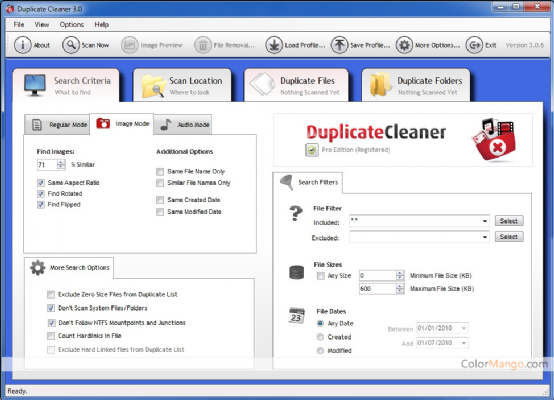Viewport: 554px width, 400px height.
Task: Click the Duplicate Cleaner red folder logo
Action: pyautogui.click(x=494, y=140)
